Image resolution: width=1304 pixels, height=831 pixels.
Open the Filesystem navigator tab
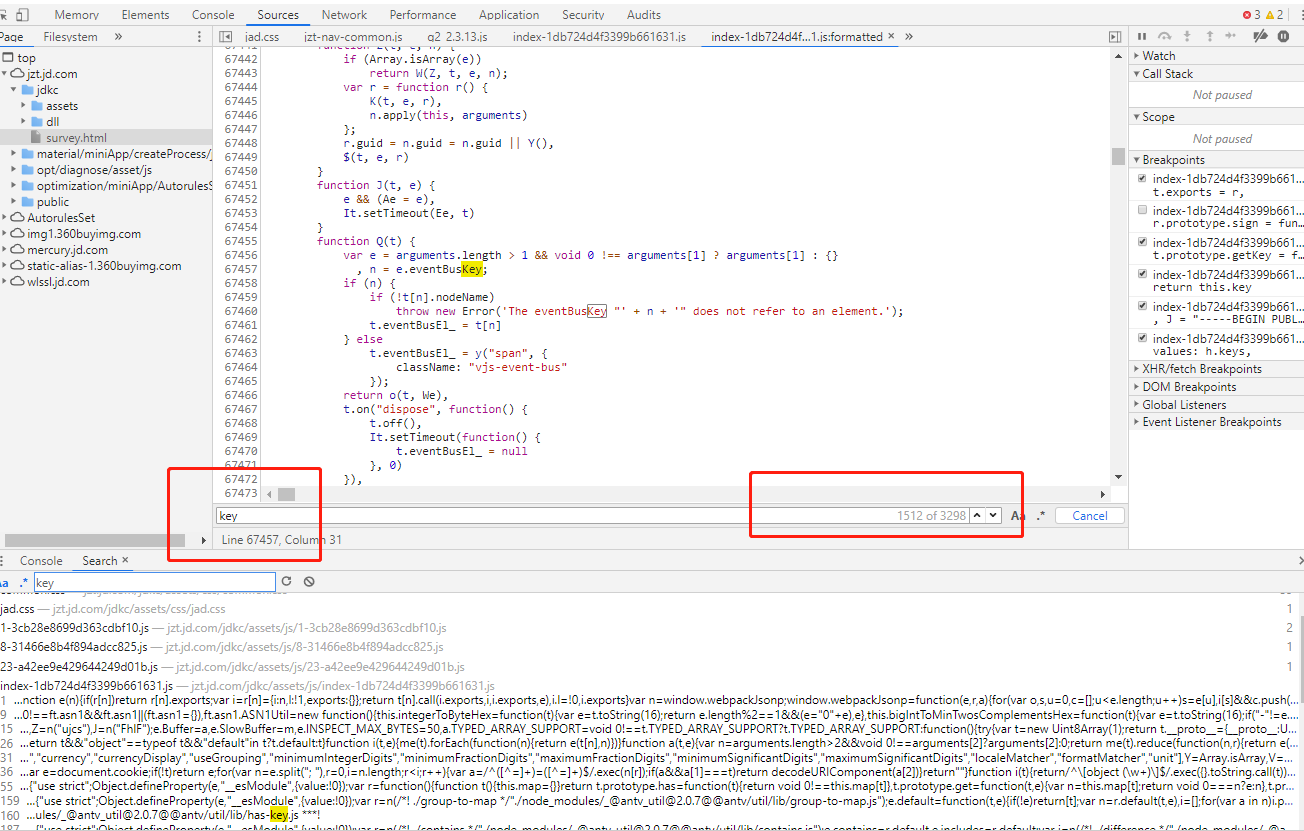pyautogui.click(x=70, y=37)
